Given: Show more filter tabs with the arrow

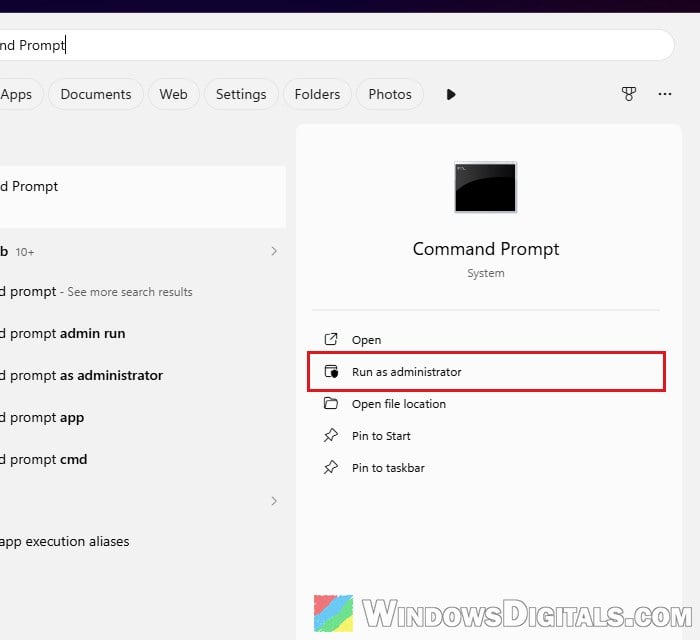Looking at the screenshot, I should click(x=451, y=95).
